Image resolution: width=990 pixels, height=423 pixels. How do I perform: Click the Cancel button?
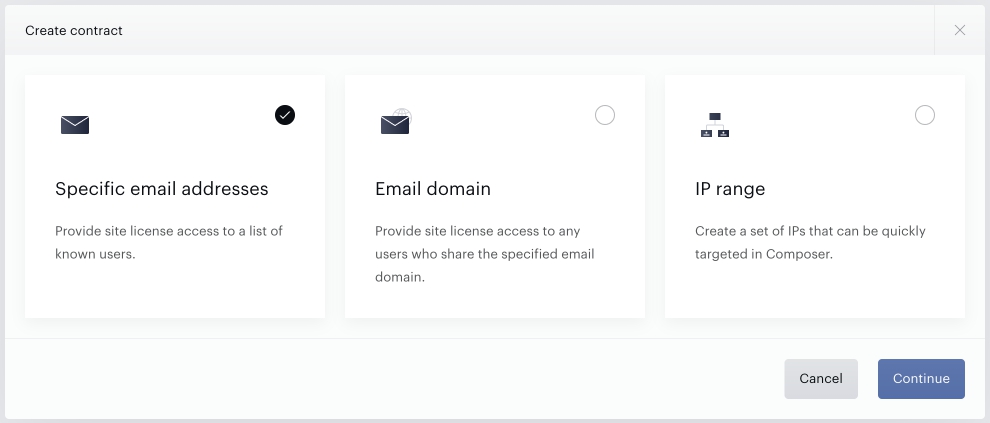(x=821, y=379)
